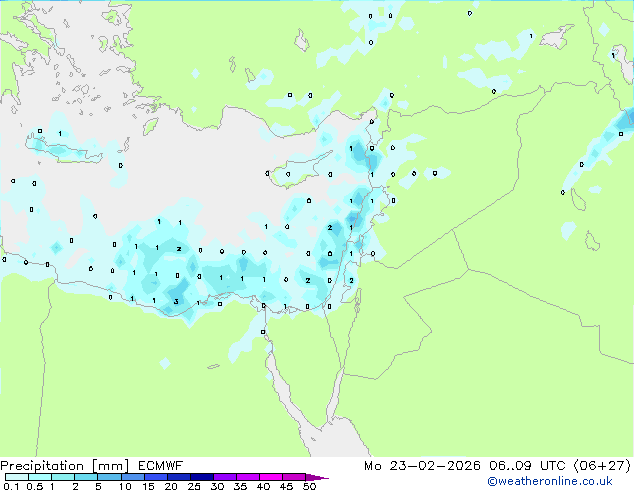This screenshot has height=490, width=634.
Task: Click the above-50 mm arrow tip of legend
Action: pos(317,477)
